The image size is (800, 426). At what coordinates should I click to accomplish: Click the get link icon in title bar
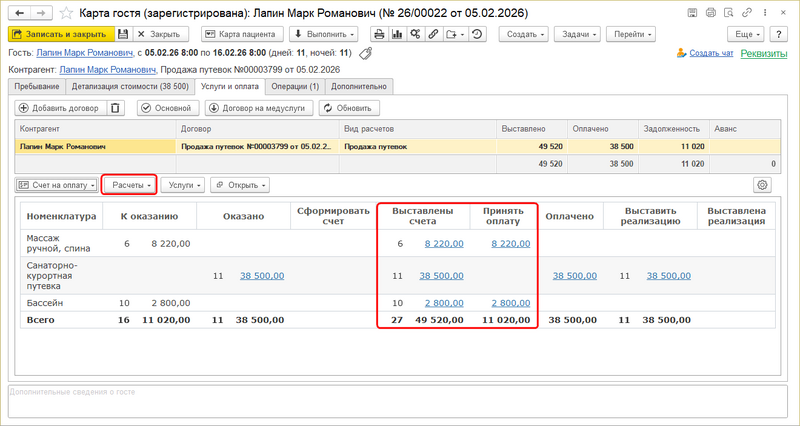point(712,13)
